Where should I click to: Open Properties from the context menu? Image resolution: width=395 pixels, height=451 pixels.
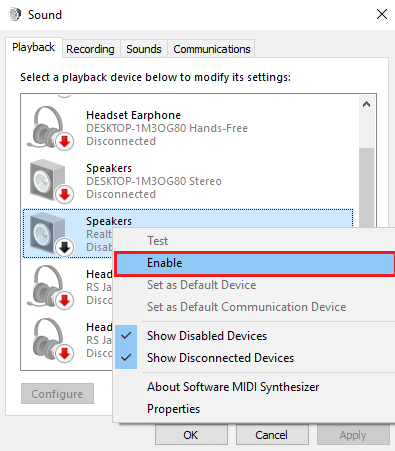173,409
